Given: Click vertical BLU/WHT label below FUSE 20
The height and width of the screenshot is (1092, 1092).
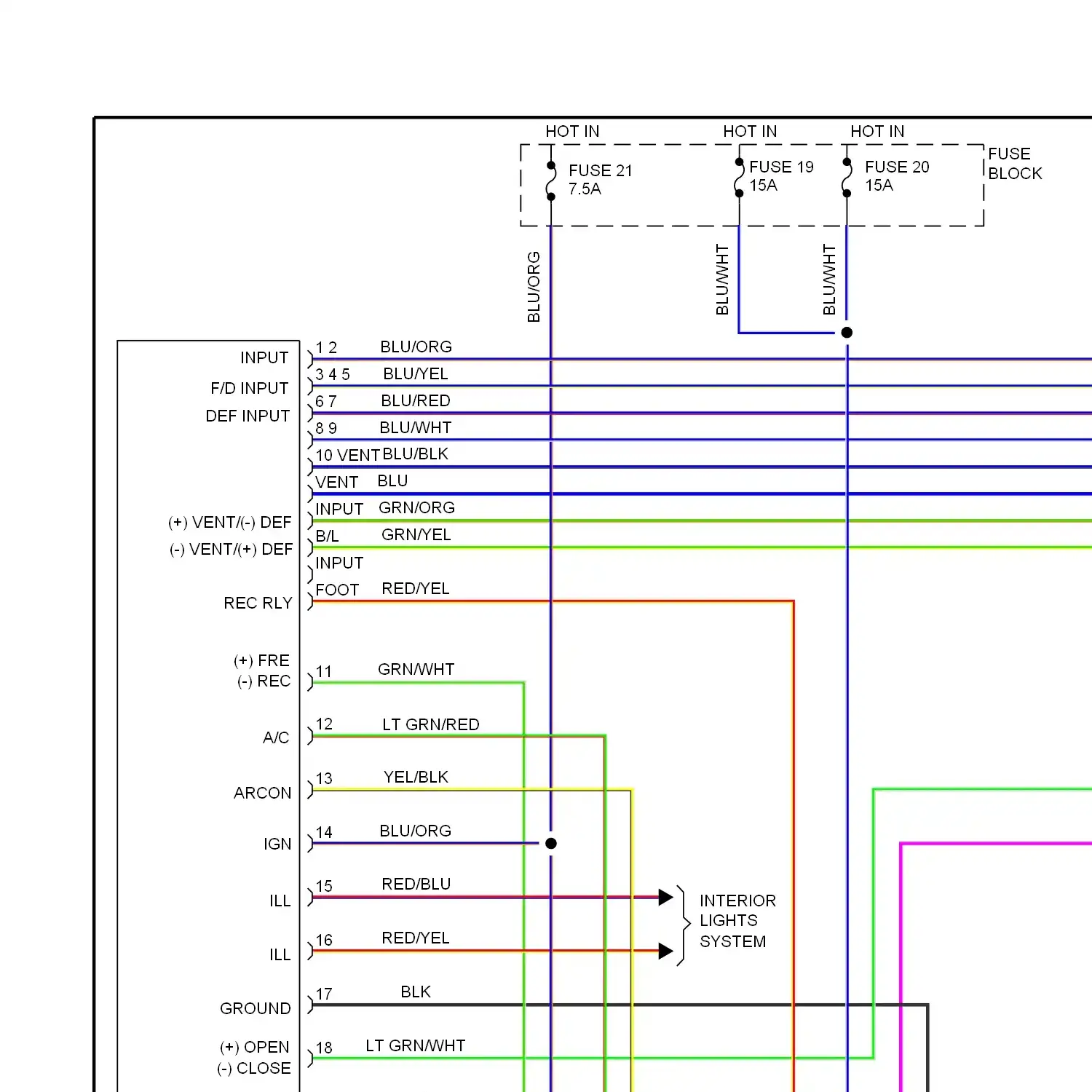Looking at the screenshot, I should pyautogui.click(x=829, y=280).
